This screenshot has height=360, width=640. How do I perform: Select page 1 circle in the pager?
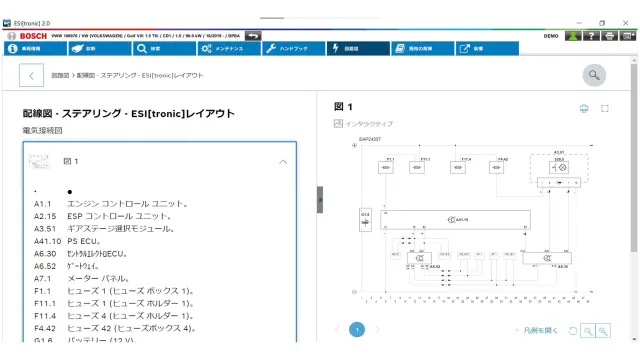[357, 330]
